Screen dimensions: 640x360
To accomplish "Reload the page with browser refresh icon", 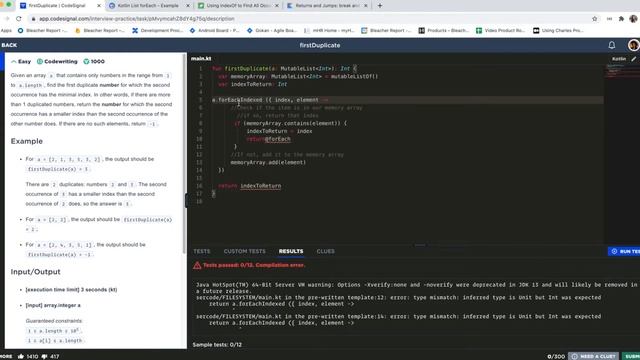I will pyautogui.click(x=19, y=19).
